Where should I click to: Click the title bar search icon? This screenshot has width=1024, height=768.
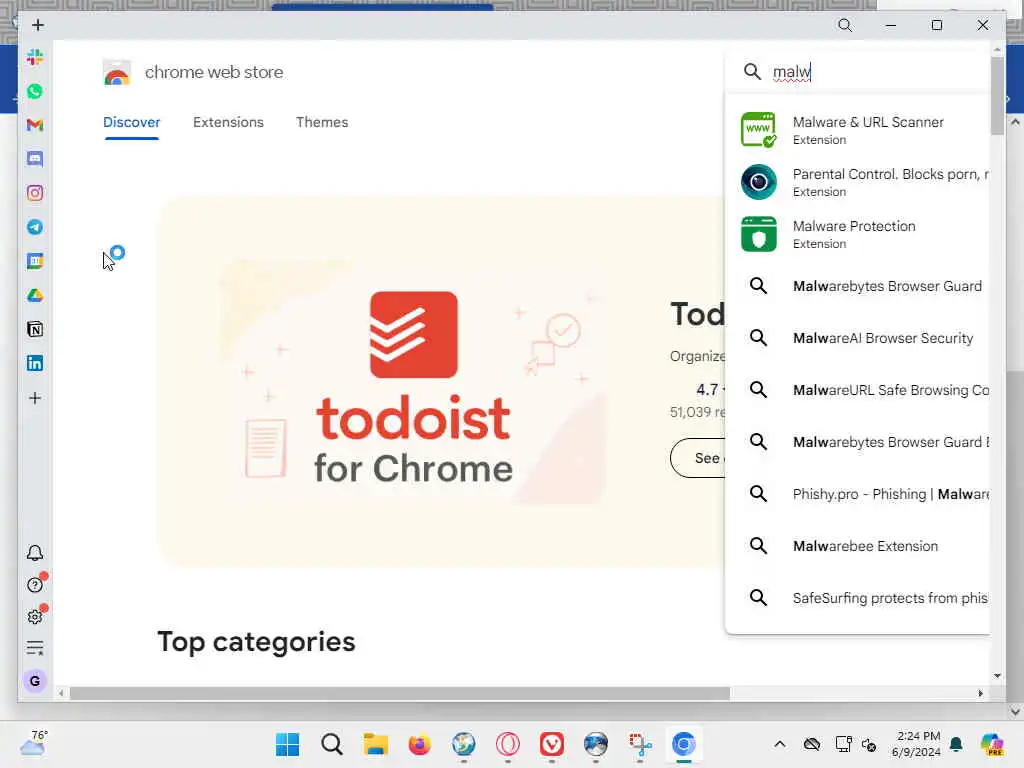point(845,25)
